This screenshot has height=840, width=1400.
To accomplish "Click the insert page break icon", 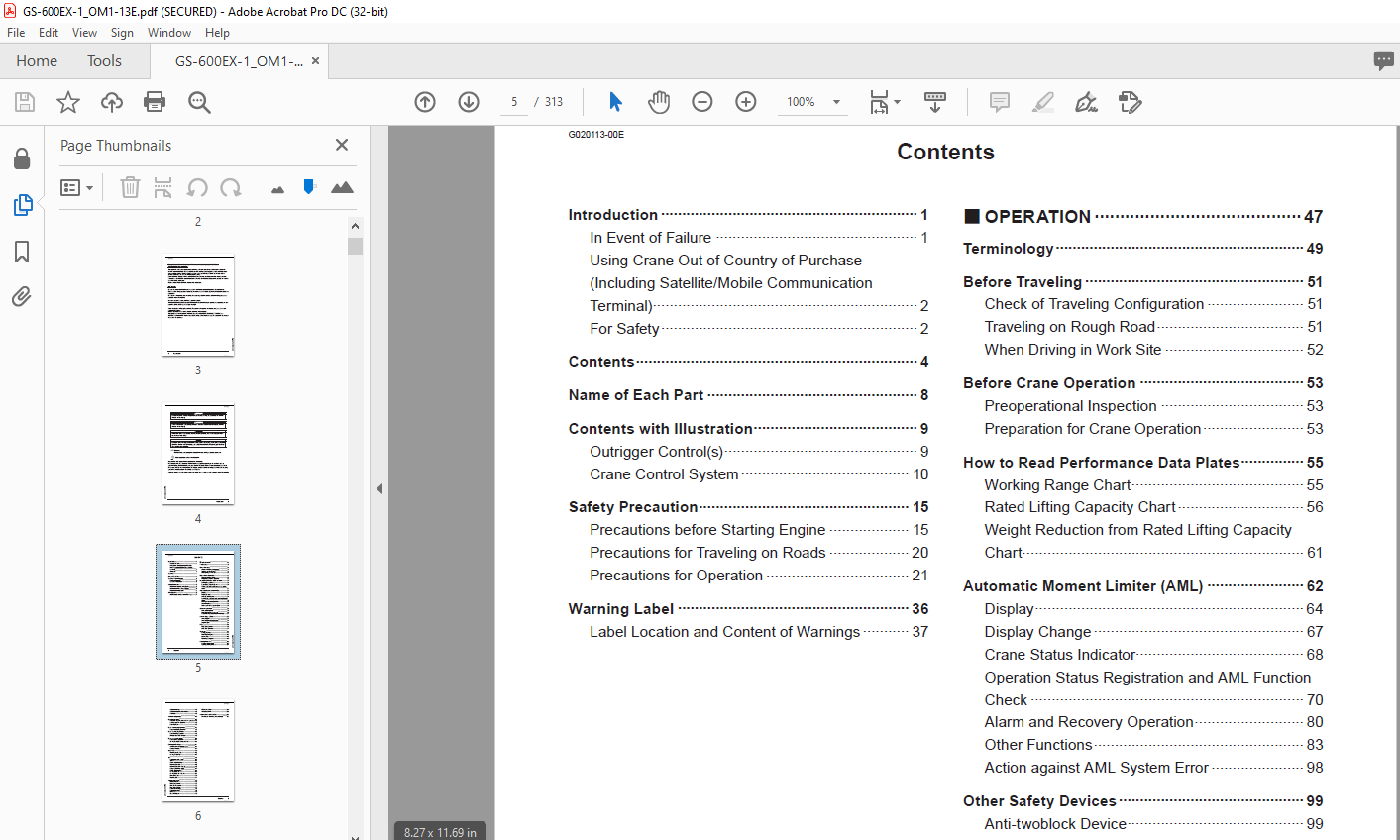I will coord(163,187).
